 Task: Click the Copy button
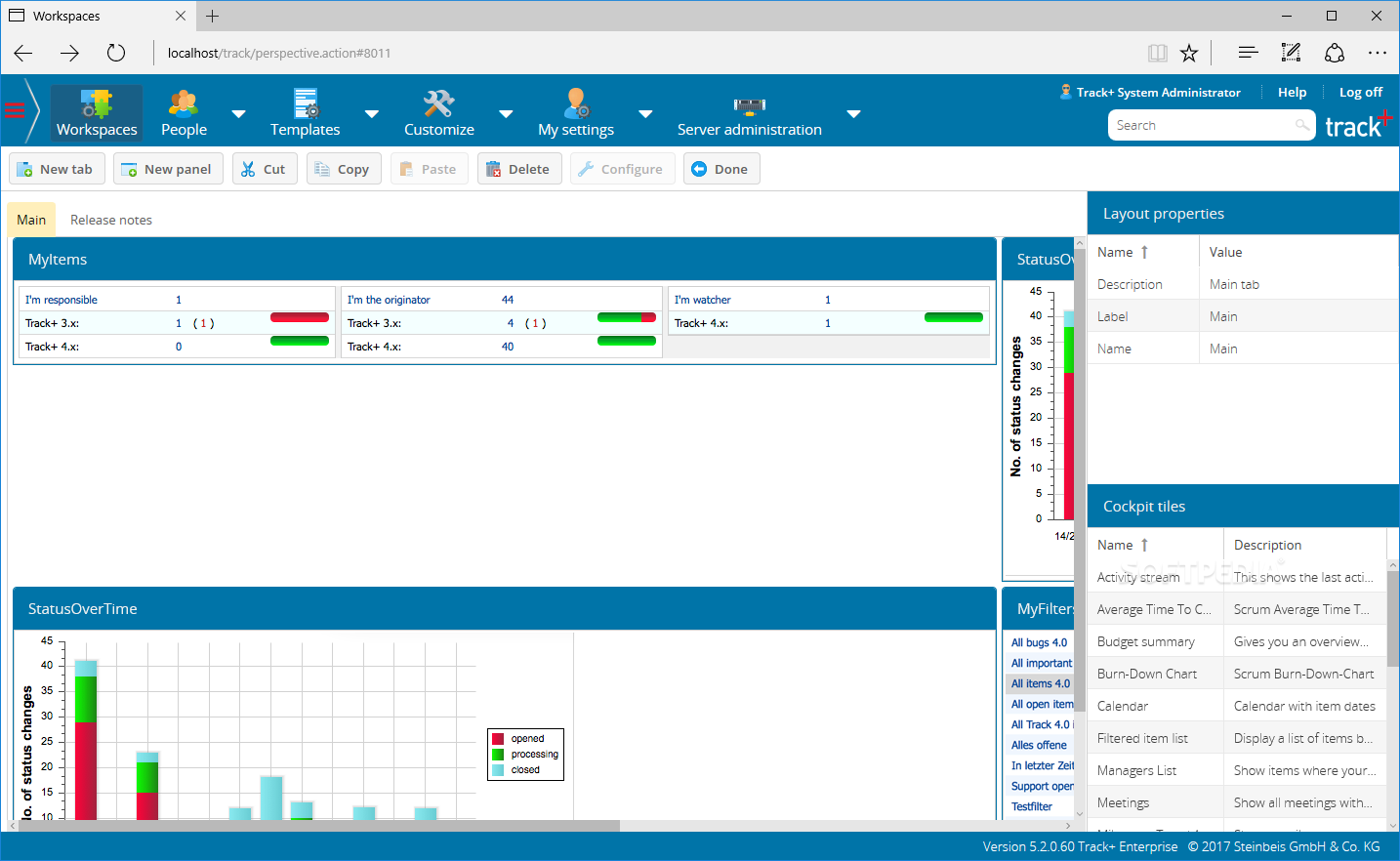click(344, 169)
